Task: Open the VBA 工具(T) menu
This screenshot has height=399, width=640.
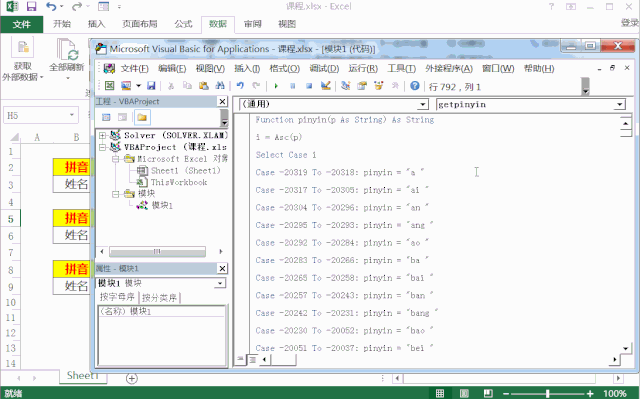Action: (401, 68)
